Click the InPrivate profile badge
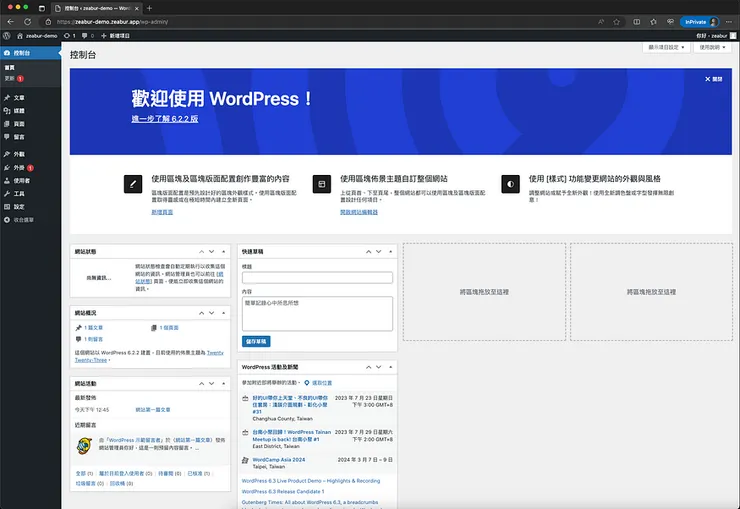Image resolution: width=740 pixels, height=509 pixels. click(x=699, y=22)
